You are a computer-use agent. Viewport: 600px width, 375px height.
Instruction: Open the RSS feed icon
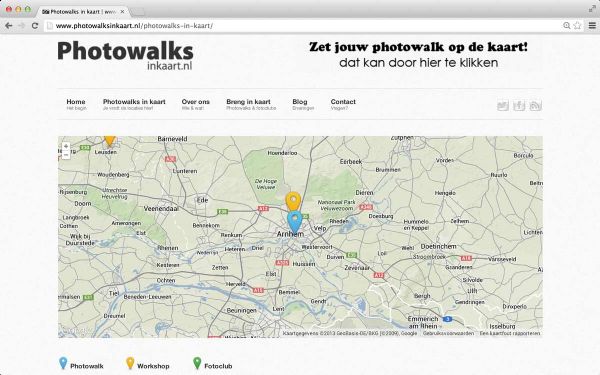coord(535,105)
